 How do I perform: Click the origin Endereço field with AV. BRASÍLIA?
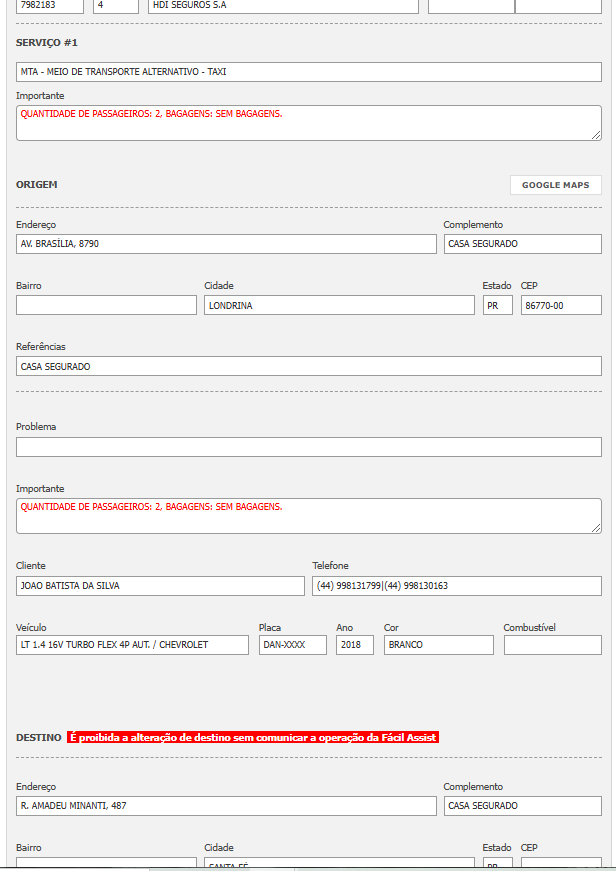click(x=226, y=244)
